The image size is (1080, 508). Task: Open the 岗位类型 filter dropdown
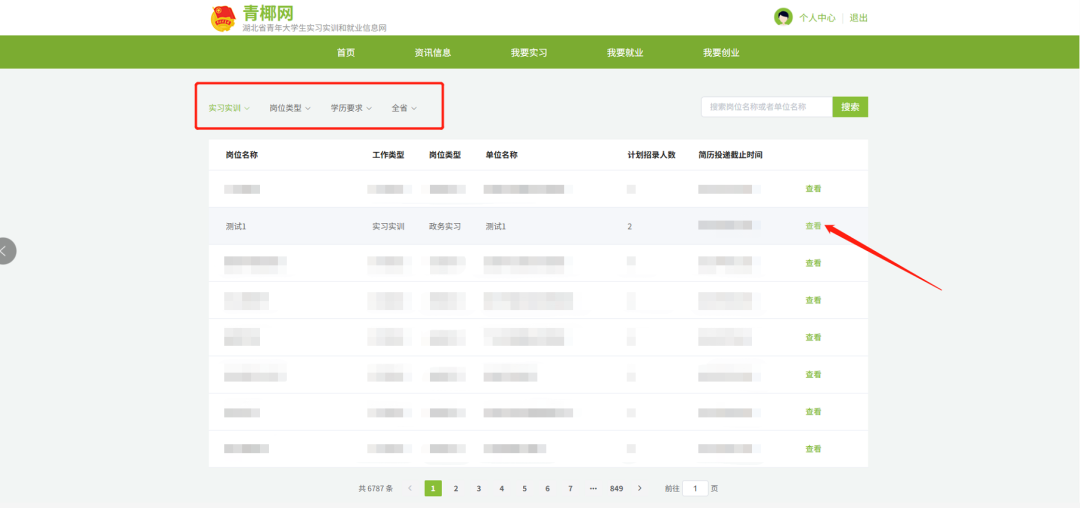tap(290, 108)
